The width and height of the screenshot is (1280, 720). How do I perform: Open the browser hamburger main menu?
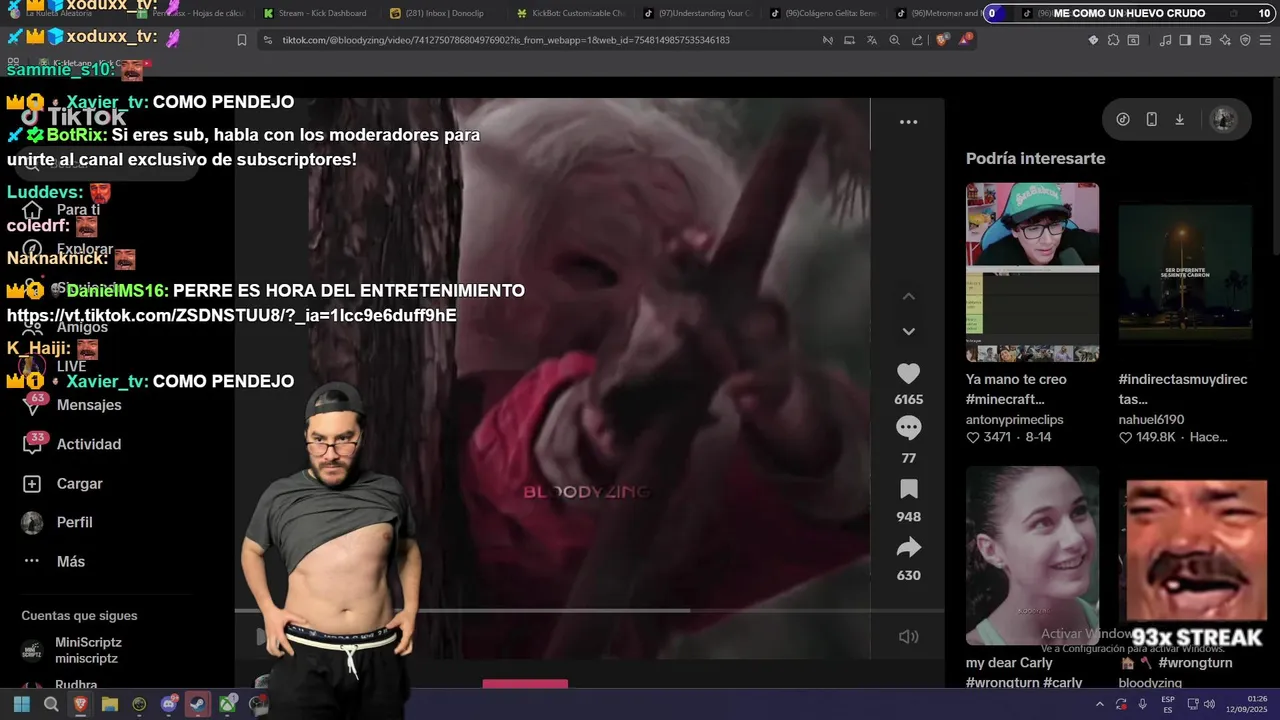[1265, 40]
